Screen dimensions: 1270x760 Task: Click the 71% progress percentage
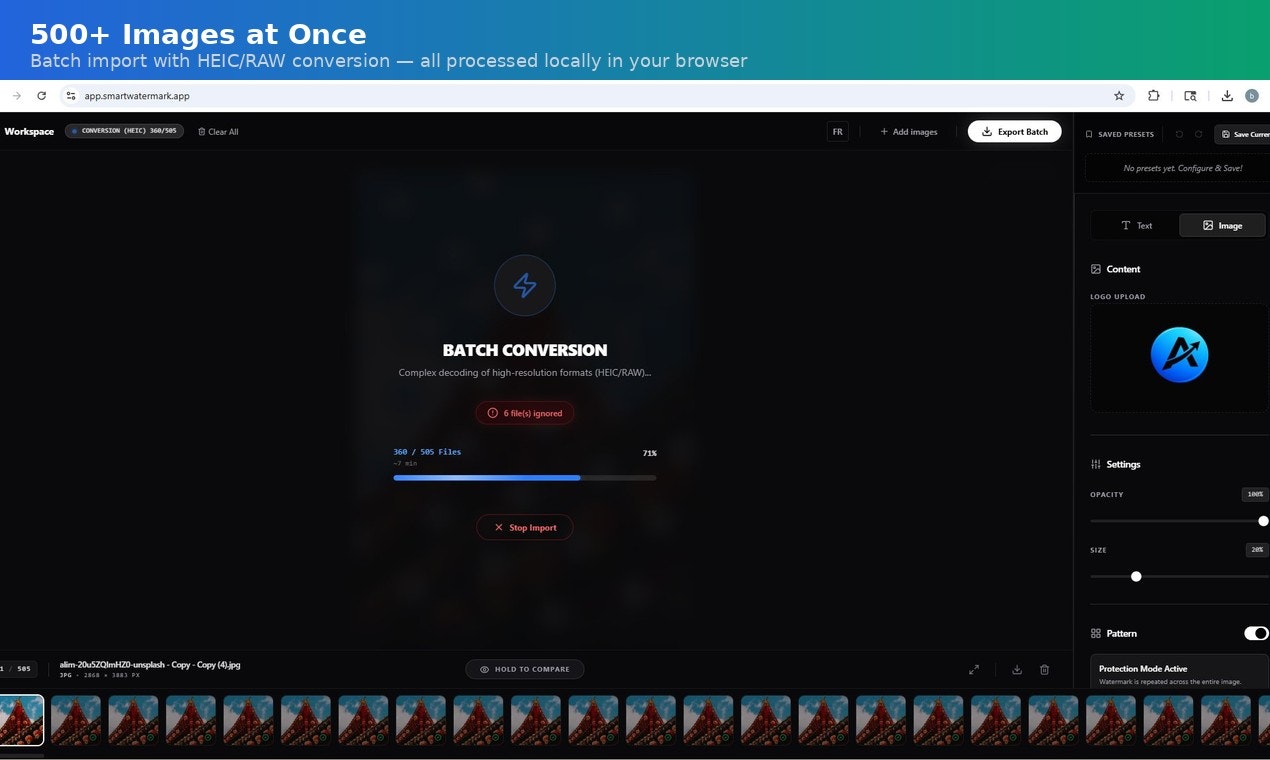(649, 453)
